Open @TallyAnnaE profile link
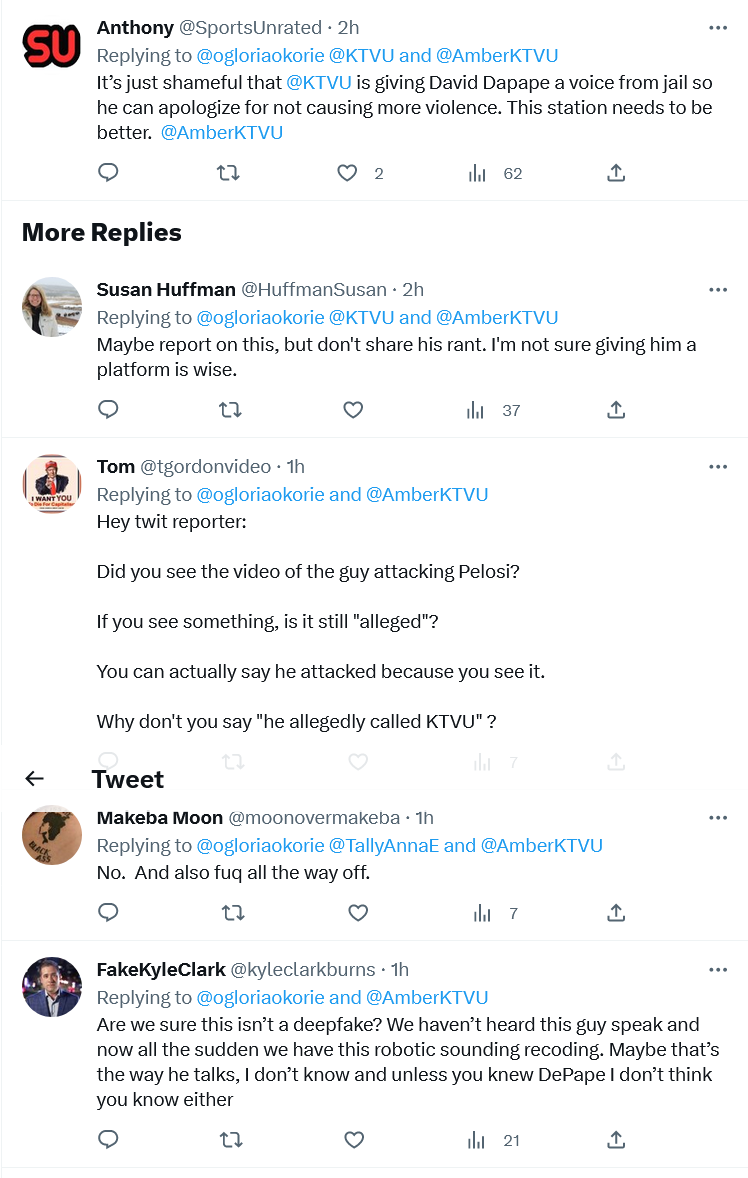This screenshot has height=1178, width=748. click(x=384, y=845)
